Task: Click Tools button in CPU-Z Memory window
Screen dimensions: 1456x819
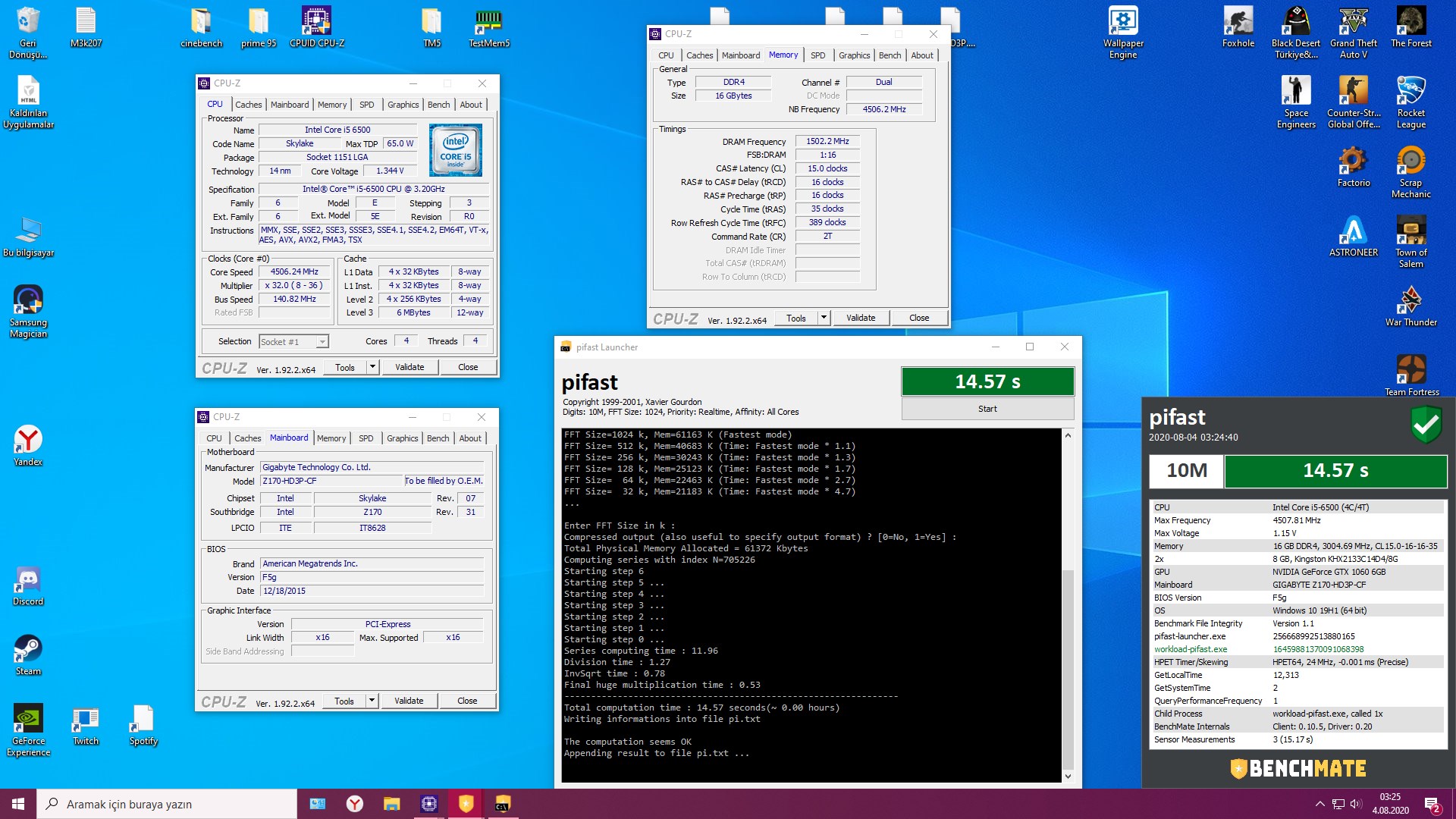Action: (x=796, y=318)
